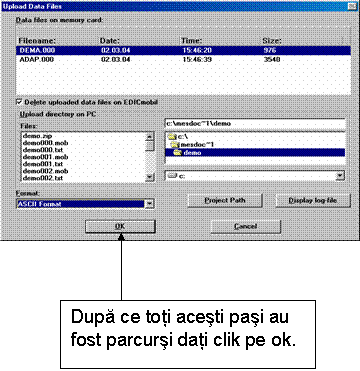Click the upload directory path field
Image resolution: width=360 pixels, height=371 pixels.
[x=255, y=124]
